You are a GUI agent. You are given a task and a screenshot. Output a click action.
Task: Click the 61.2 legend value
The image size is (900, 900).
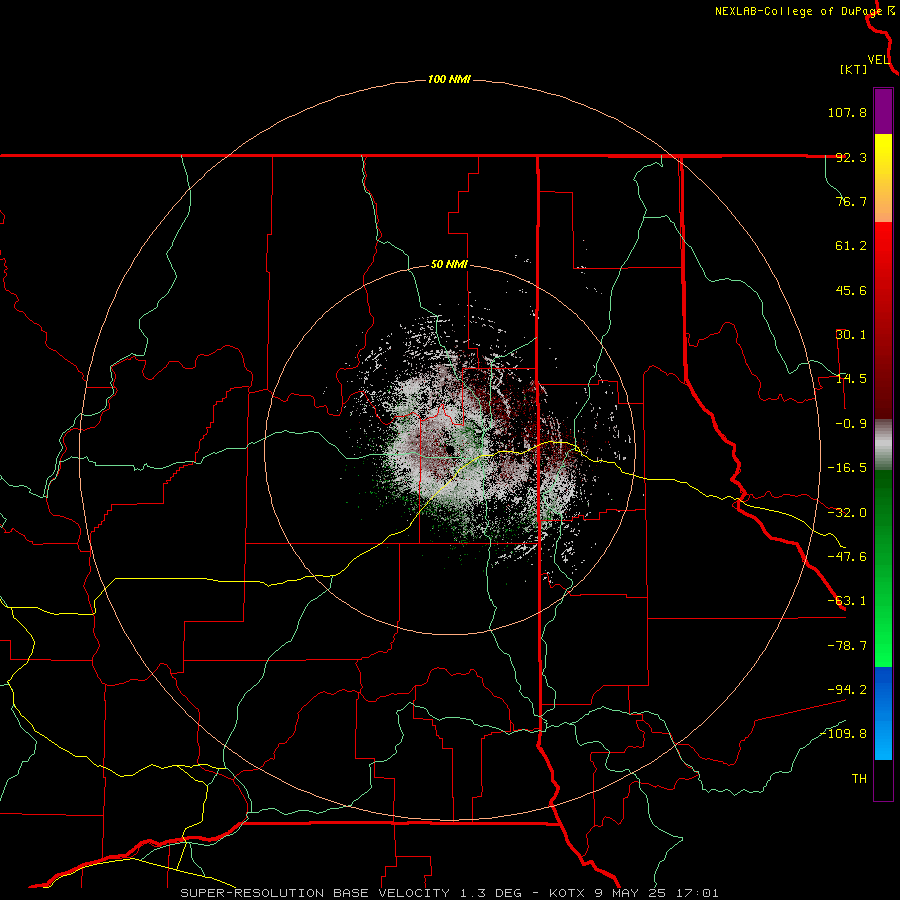[x=851, y=246]
